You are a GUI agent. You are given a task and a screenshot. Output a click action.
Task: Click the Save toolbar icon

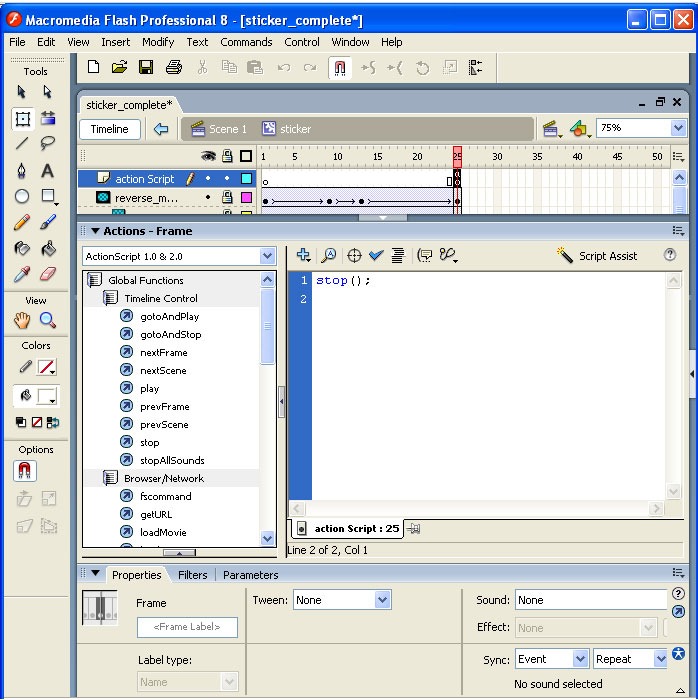click(x=146, y=67)
